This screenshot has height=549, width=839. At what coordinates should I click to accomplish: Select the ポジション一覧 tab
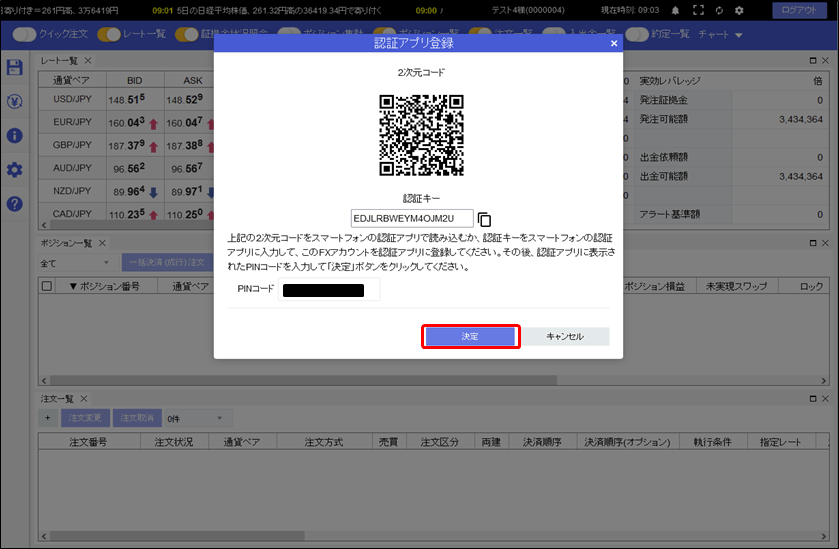(x=66, y=243)
